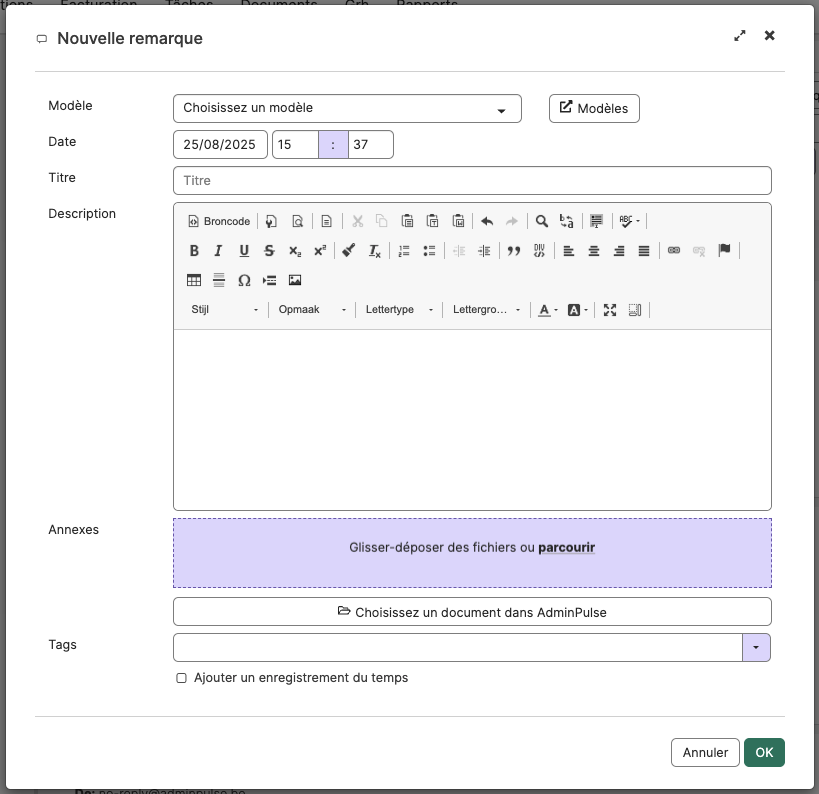819x794 pixels.
Task: Center align the text
Action: click(594, 251)
